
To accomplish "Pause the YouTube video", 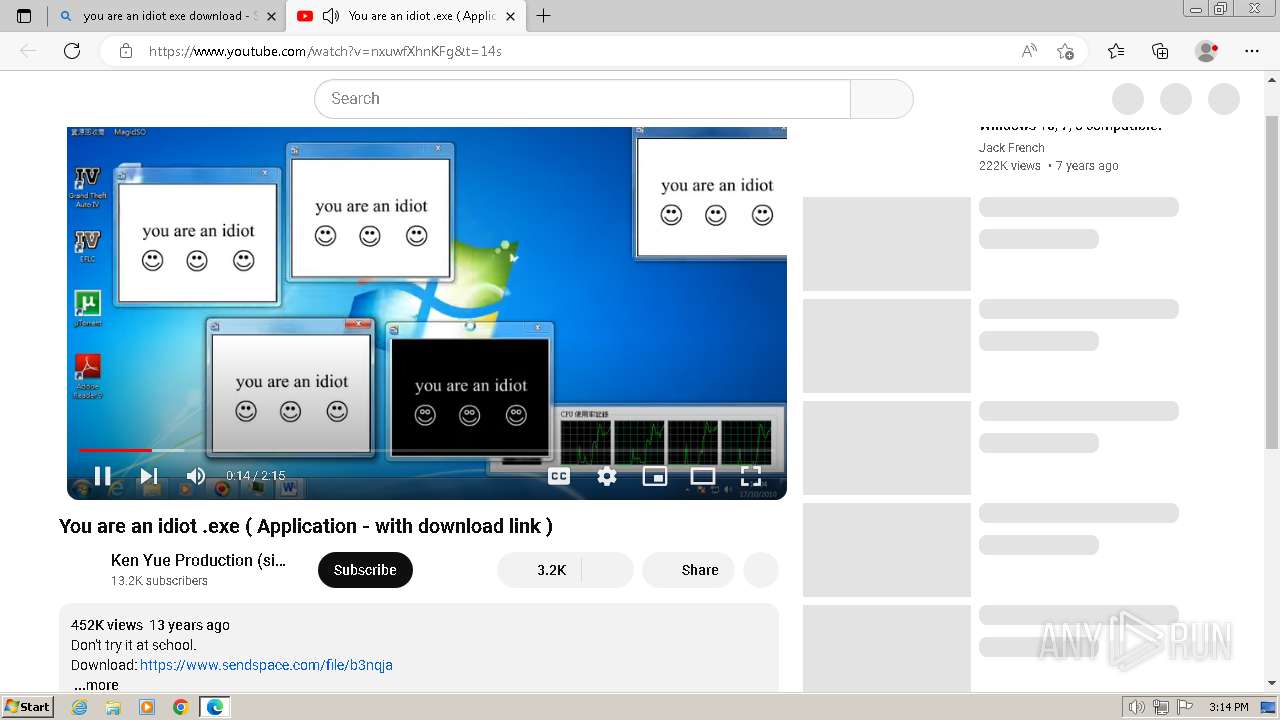I will (x=102, y=476).
